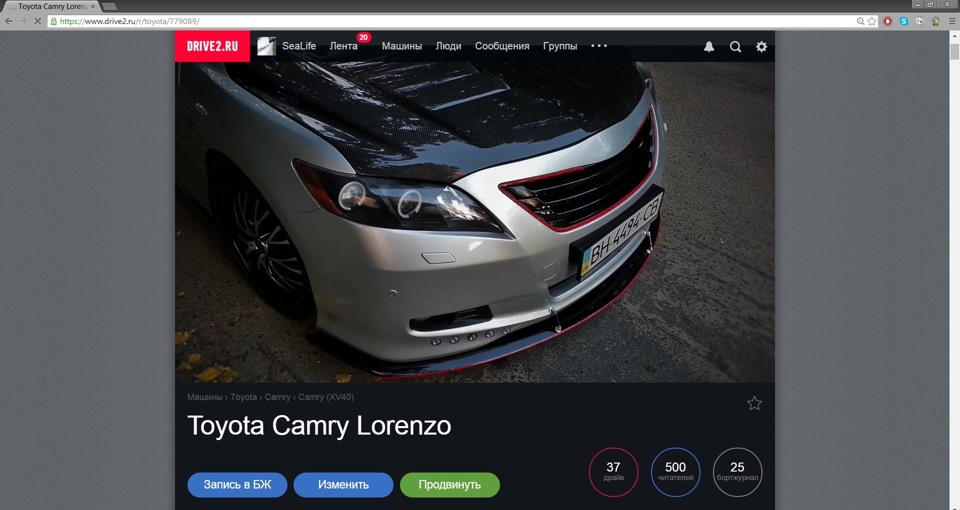This screenshot has width=960, height=510.
Task: Click the green Продвинуть button
Action: (449, 485)
